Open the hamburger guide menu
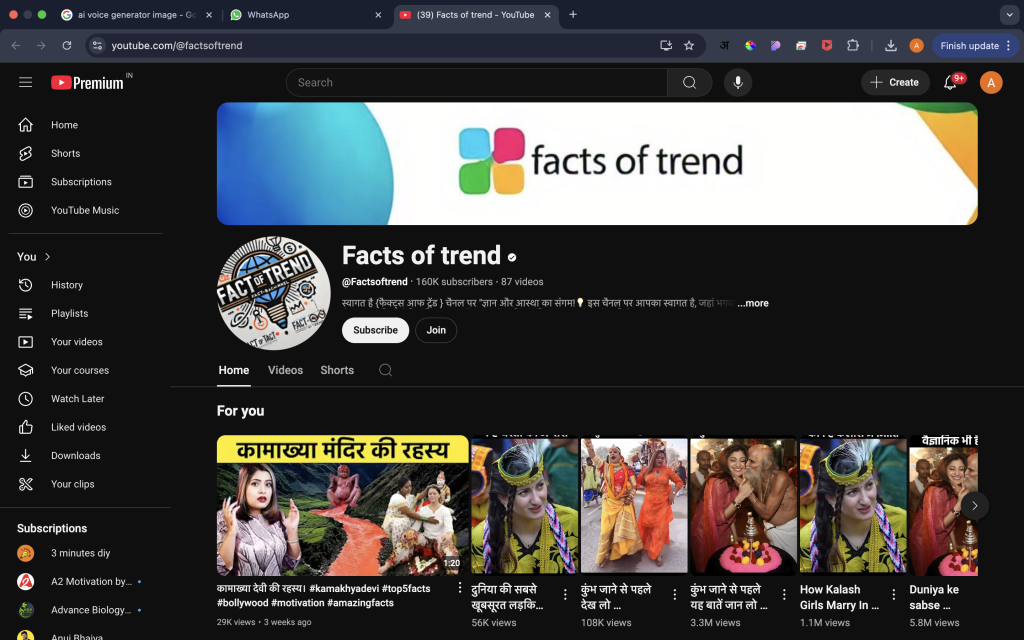1024x640 pixels. (25, 82)
